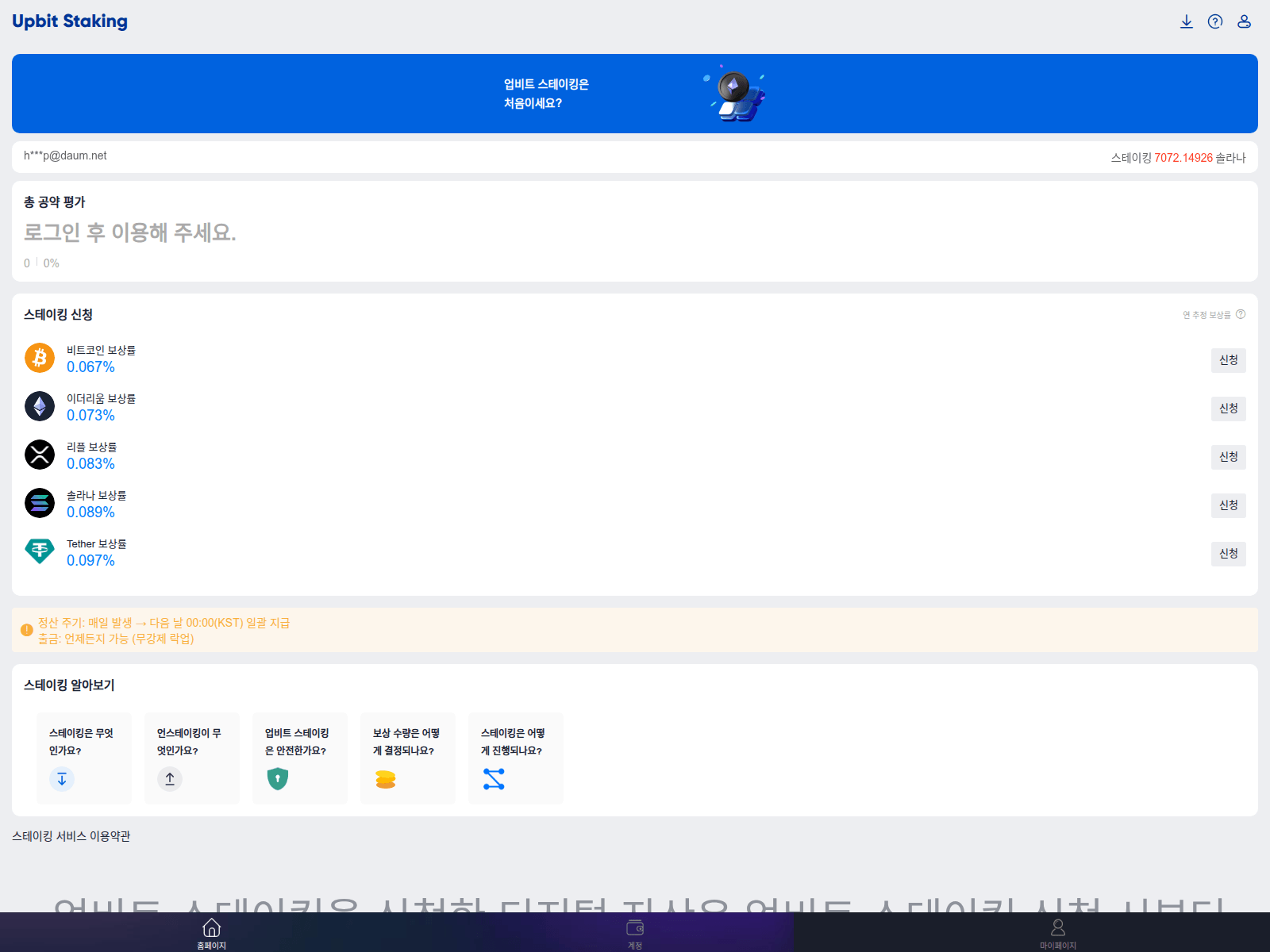Image resolution: width=1270 pixels, height=952 pixels.
Task: Click the gray up-arrow unstaking icon
Action: [170, 779]
